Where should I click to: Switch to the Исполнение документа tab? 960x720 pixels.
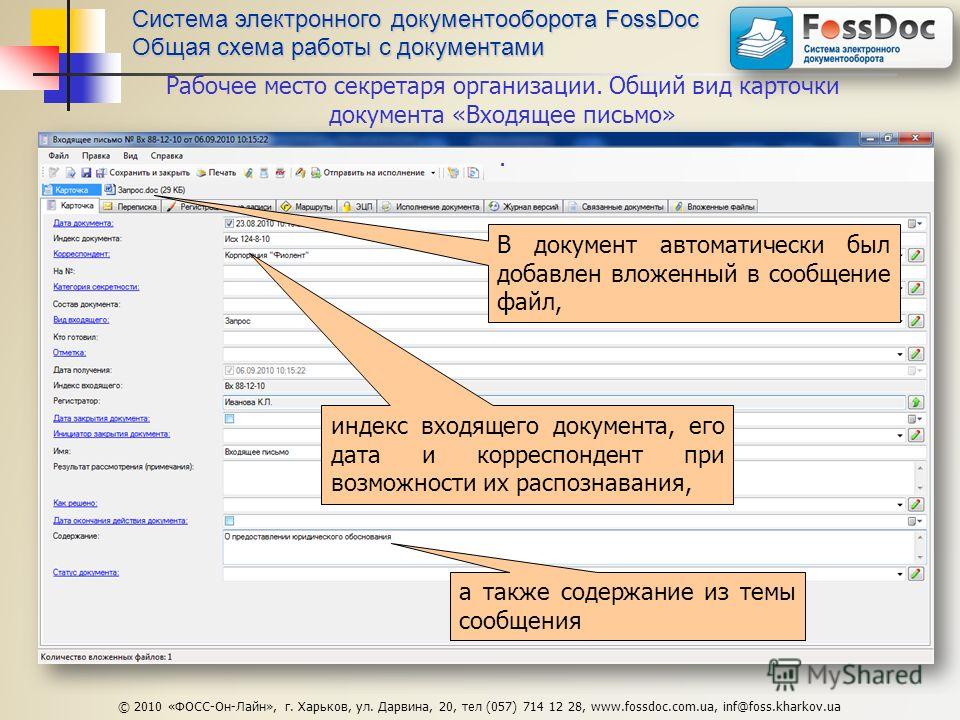(x=431, y=207)
